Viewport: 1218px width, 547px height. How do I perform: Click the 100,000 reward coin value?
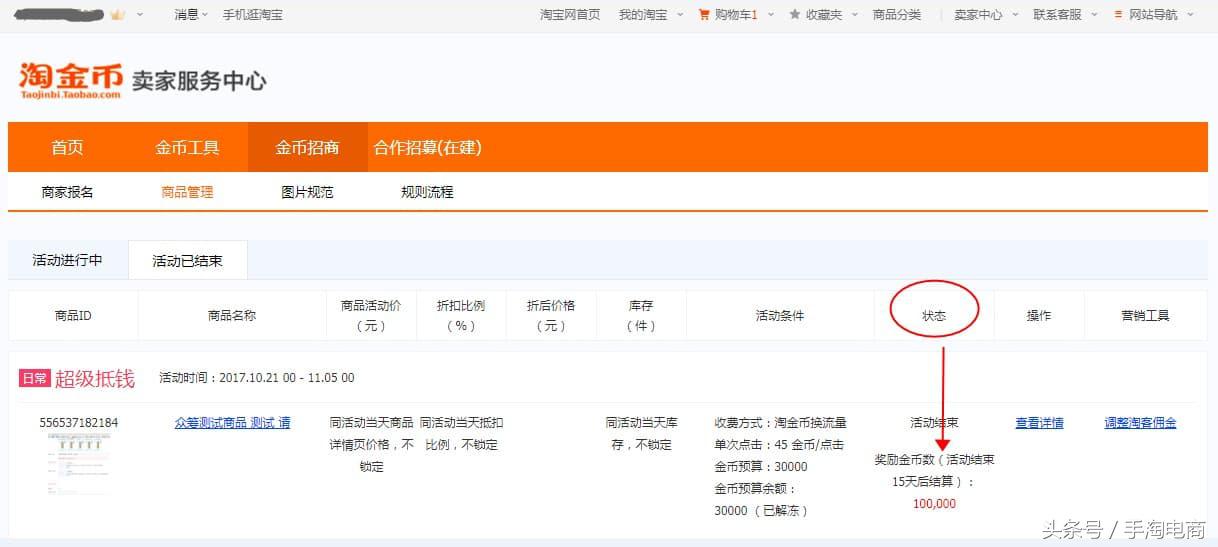point(934,503)
